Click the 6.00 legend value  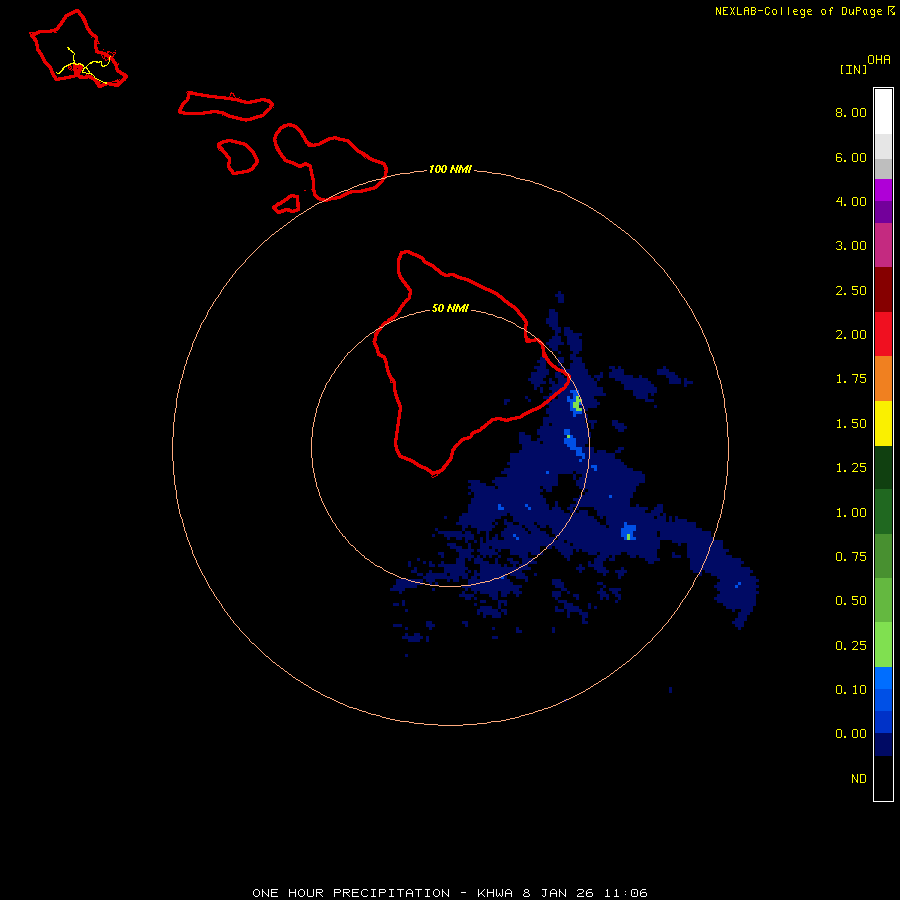(x=851, y=157)
